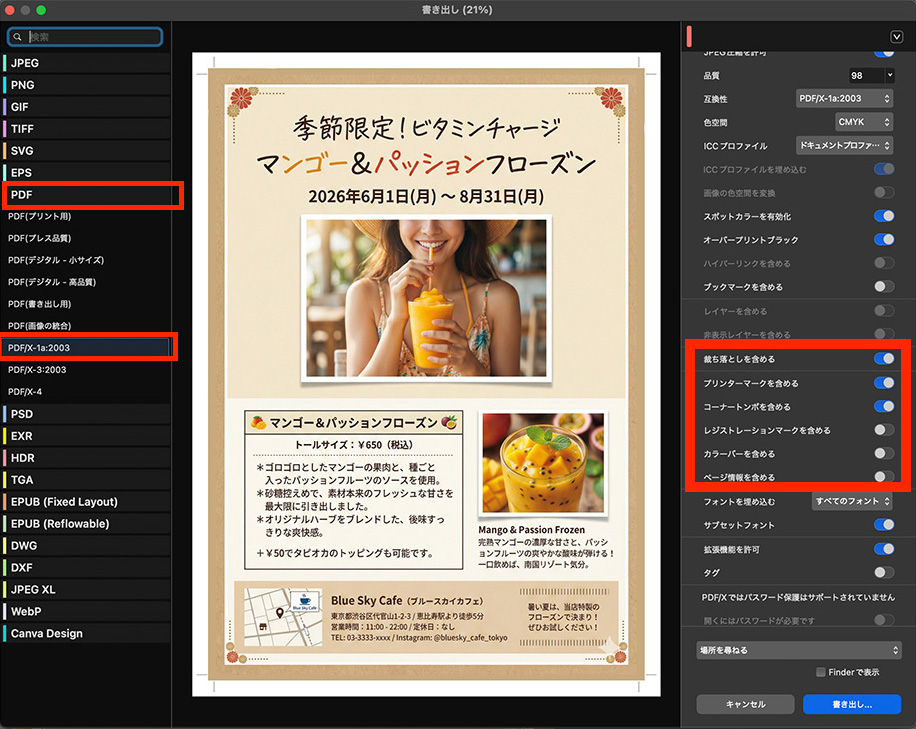Open the 色空間 CMYK dropdown
The width and height of the screenshot is (916, 729).
click(864, 122)
